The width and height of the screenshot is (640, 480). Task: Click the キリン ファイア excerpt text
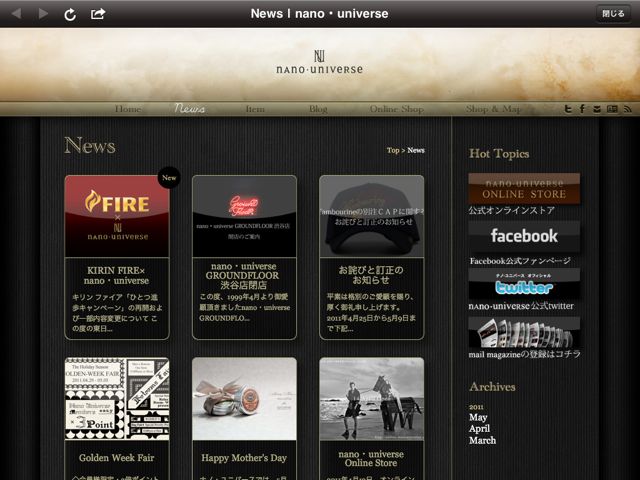117,313
